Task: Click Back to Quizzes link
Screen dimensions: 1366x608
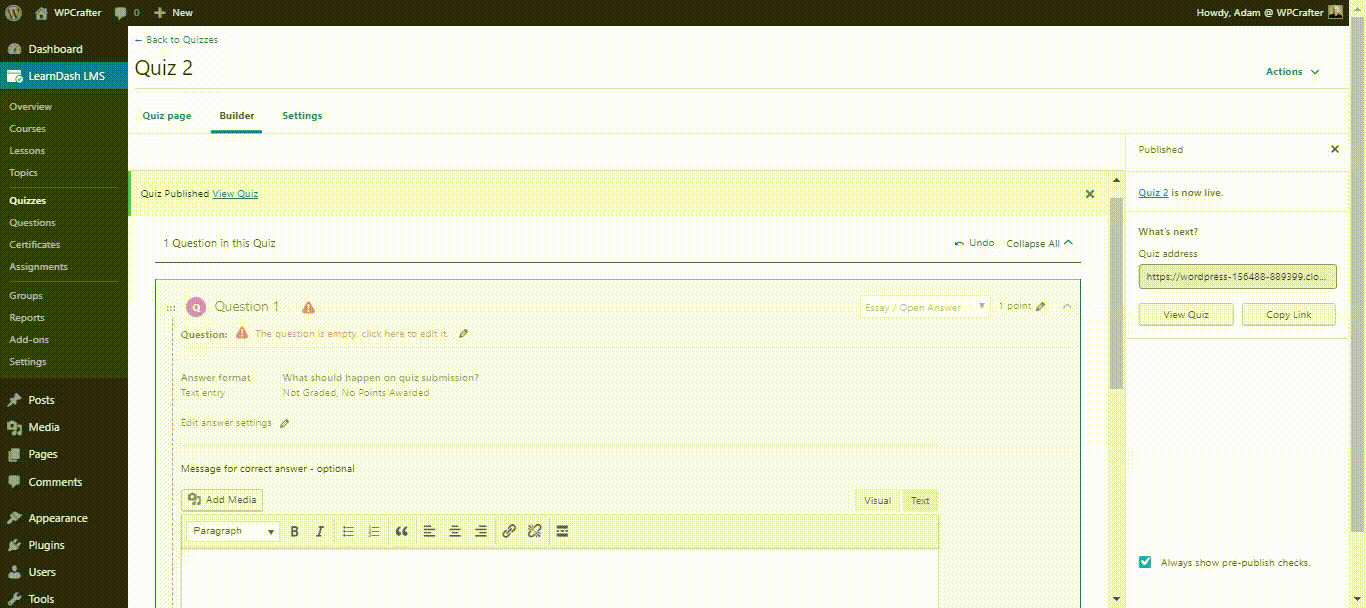Action: coord(176,40)
